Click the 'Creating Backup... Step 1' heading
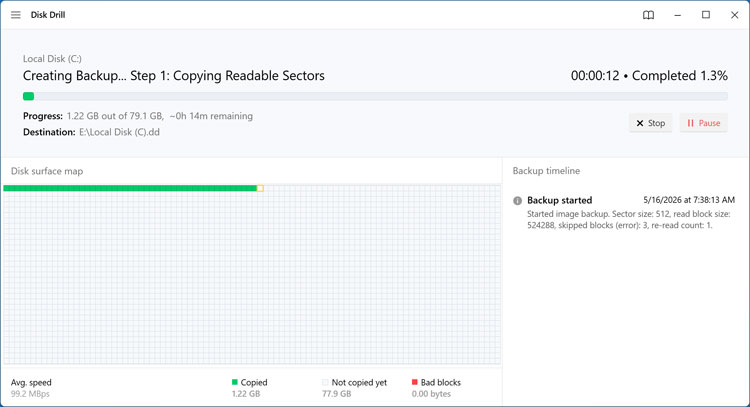This screenshot has width=750, height=407. pyautogui.click(x=174, y=76)
